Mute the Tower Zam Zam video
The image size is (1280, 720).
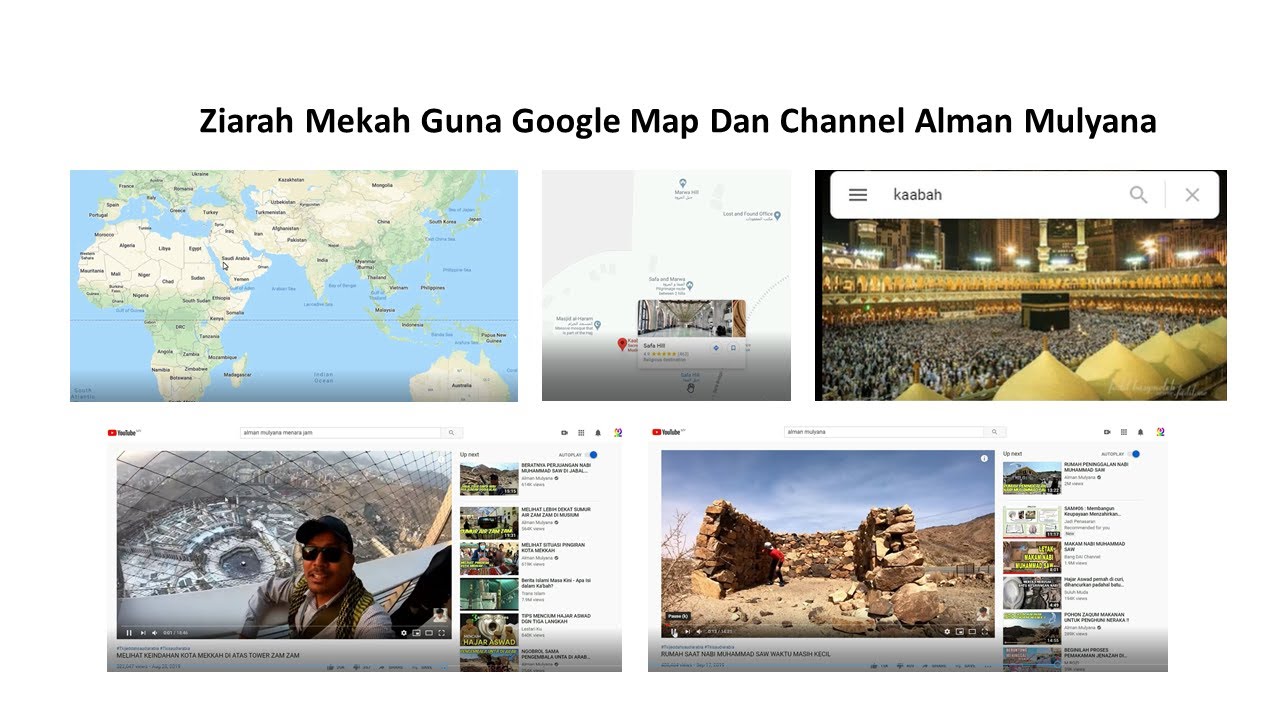click(154, 633)
